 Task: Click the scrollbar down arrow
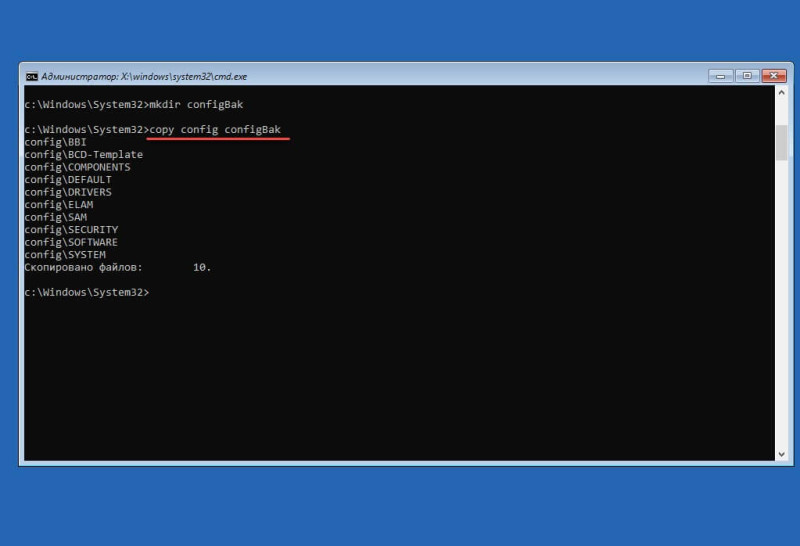[x=781, y=454]
